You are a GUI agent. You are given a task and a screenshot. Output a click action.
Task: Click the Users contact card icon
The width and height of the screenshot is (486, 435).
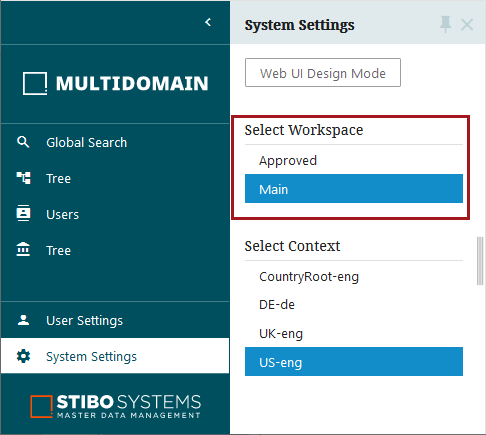tap(23, 213)
